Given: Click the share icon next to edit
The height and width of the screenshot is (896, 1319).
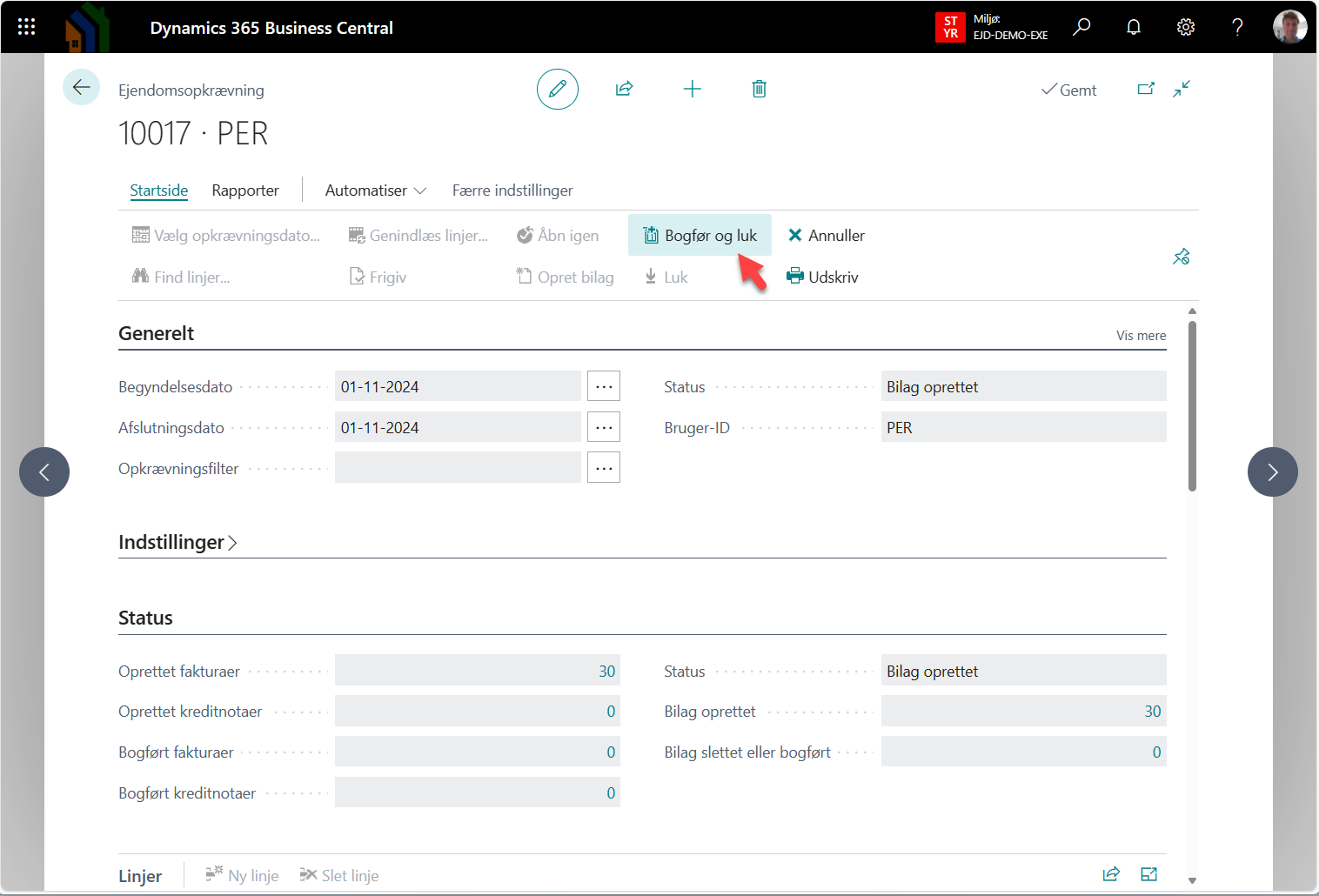Looking at the screenshot, I should [x=625, y=89].
